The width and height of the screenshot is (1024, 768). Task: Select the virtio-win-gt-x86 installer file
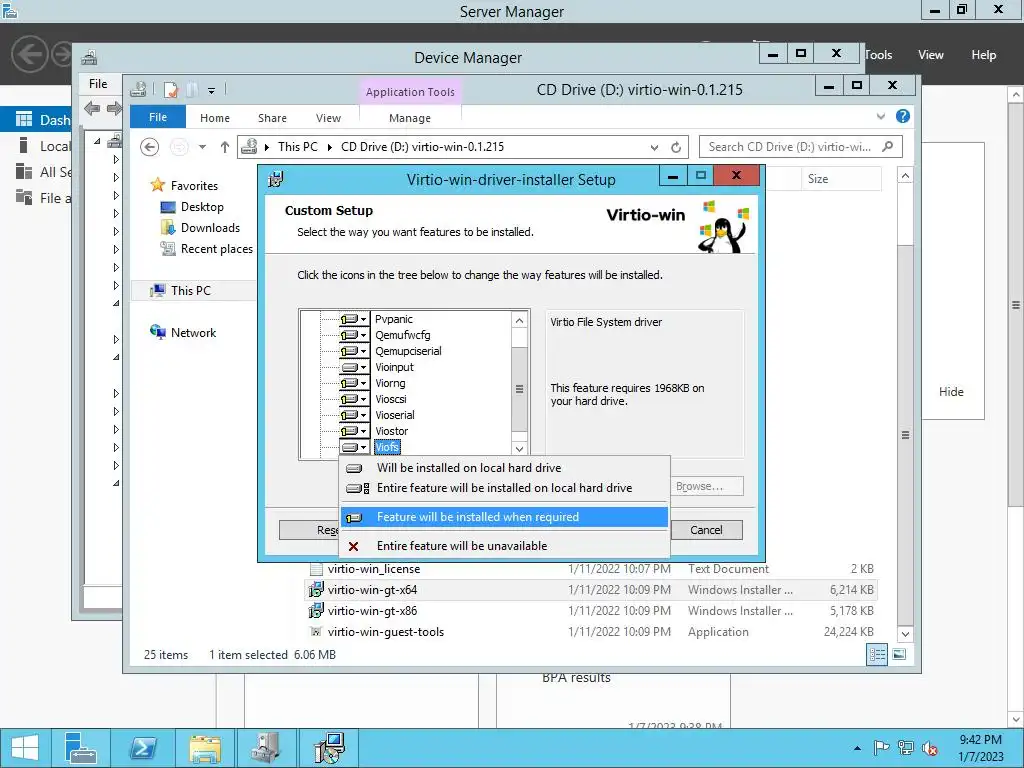point(372,611)
